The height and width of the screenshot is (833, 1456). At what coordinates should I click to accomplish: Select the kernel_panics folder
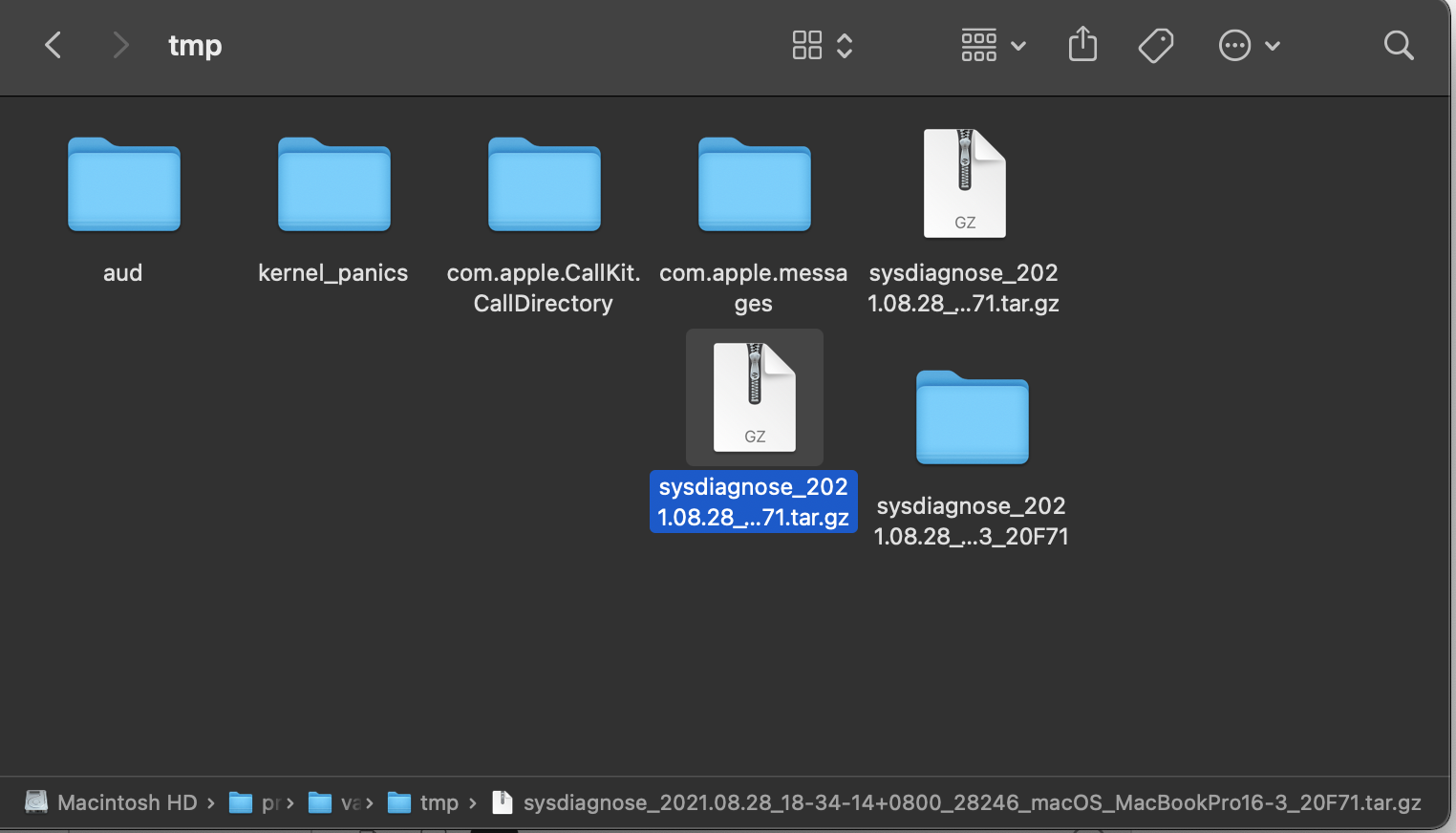pos(334,184)
